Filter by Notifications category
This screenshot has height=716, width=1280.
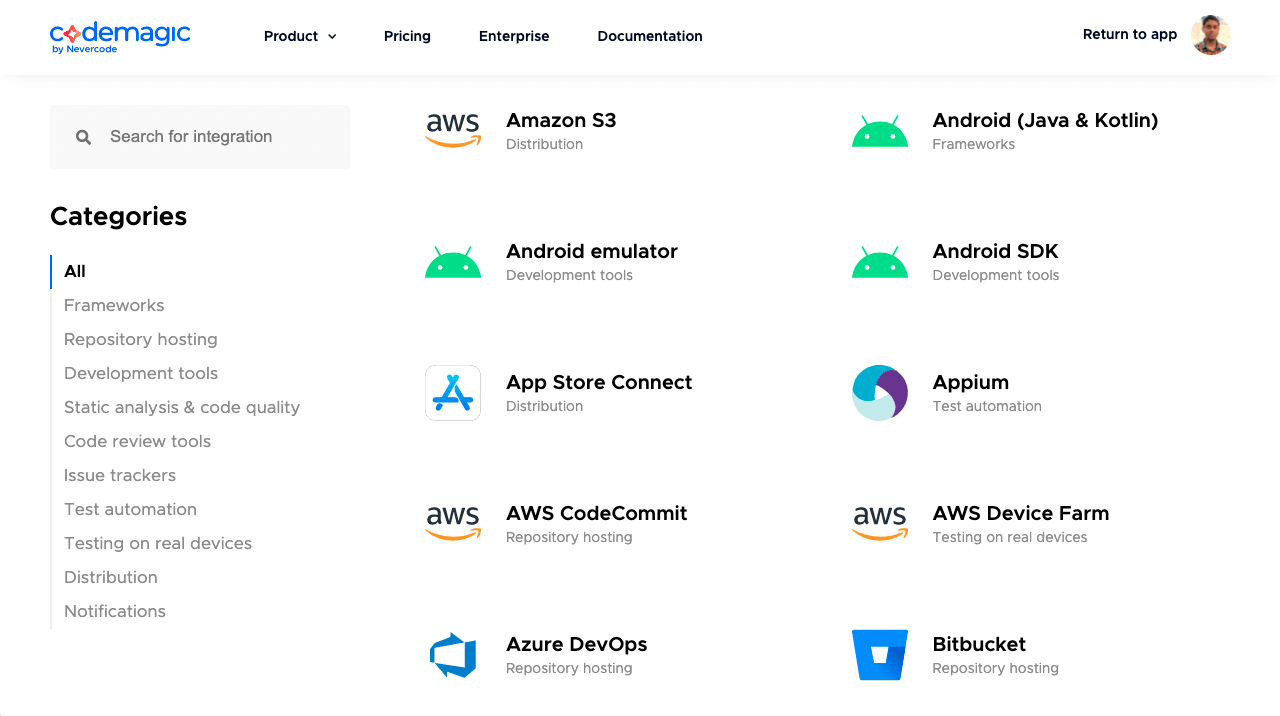[115, 611]
